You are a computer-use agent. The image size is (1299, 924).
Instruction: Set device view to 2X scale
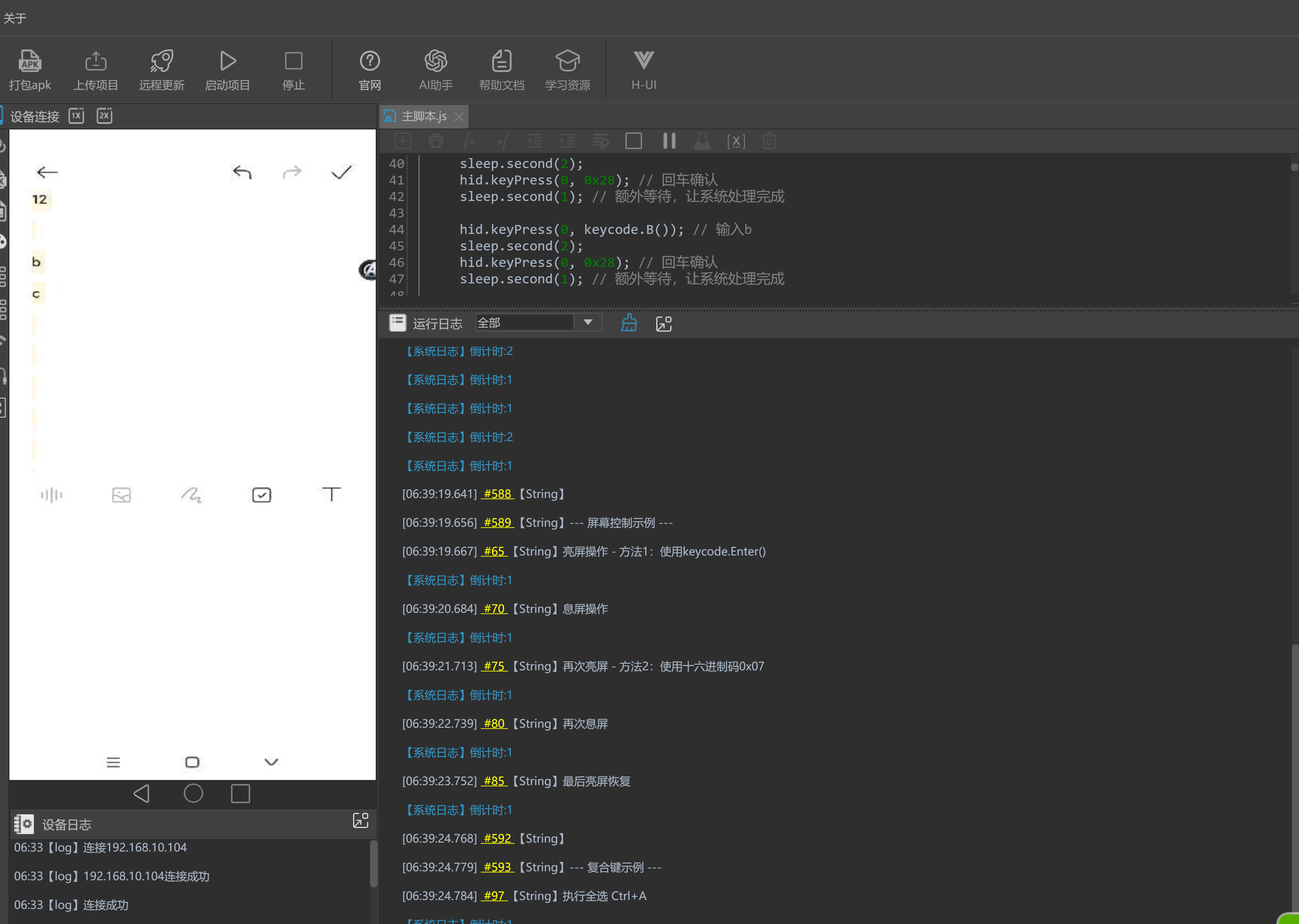click(x=105, y=115)
